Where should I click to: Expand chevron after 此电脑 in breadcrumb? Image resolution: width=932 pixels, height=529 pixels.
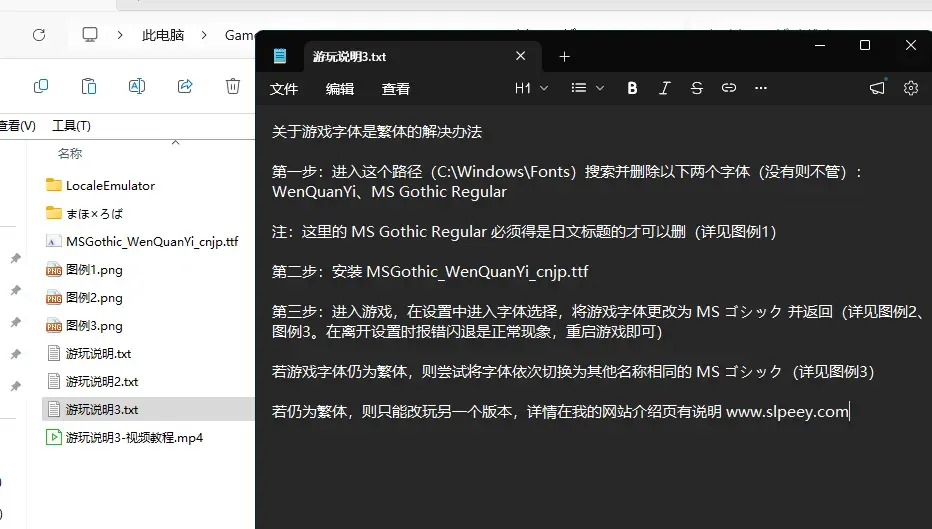coord(204,35)
